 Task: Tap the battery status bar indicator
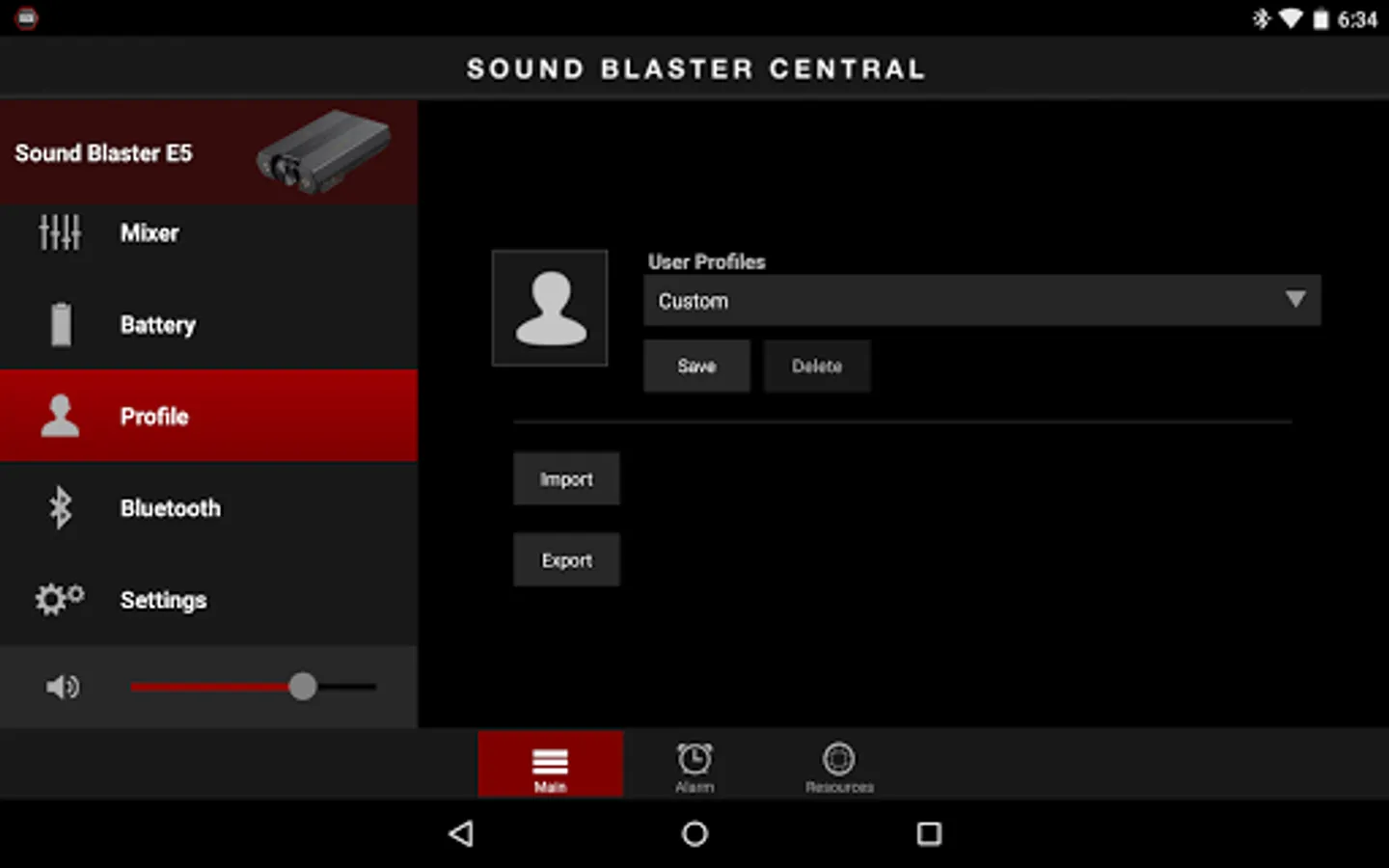click(1321, 18)
